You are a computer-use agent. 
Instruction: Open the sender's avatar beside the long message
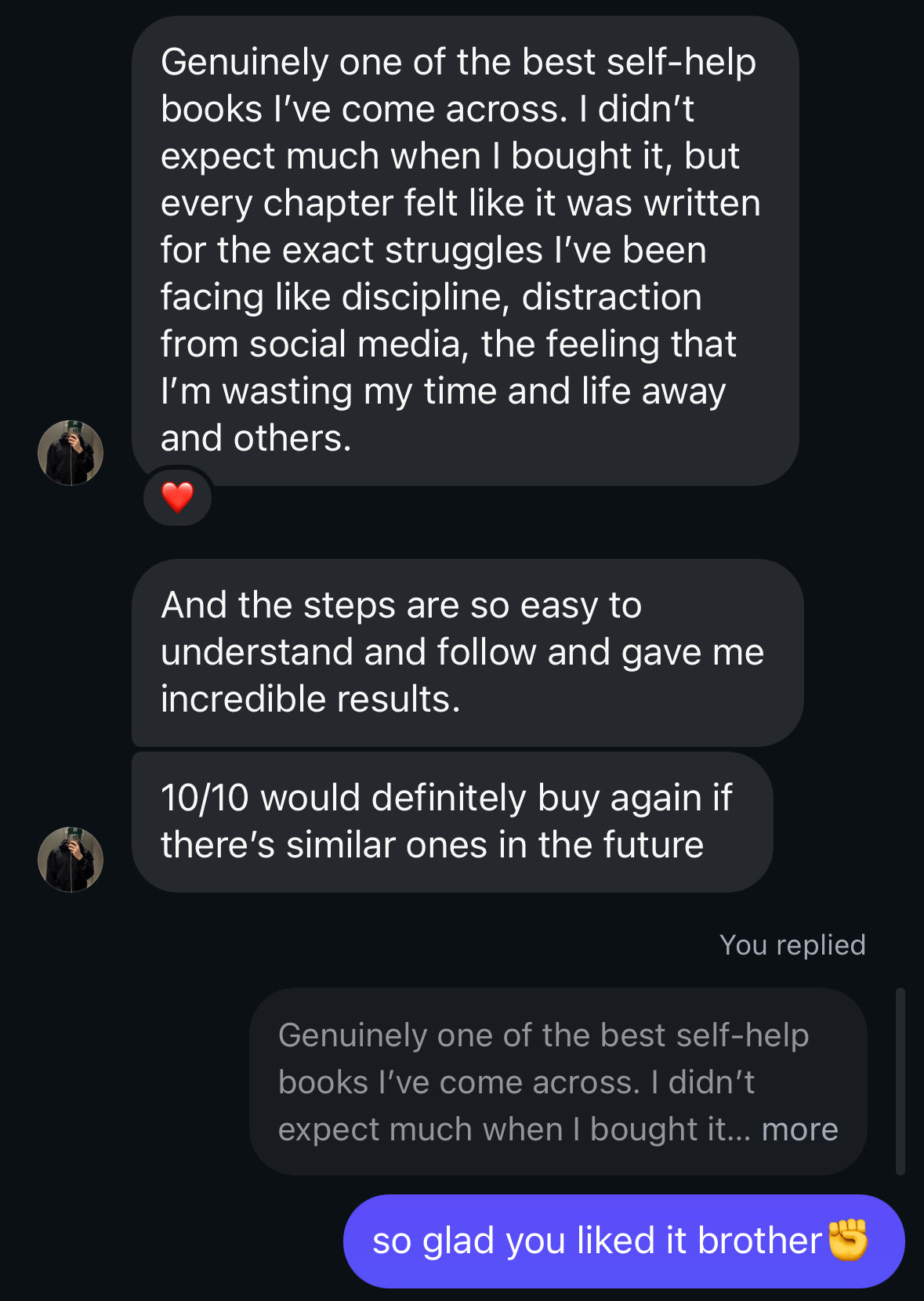click(x=71, y=453)
